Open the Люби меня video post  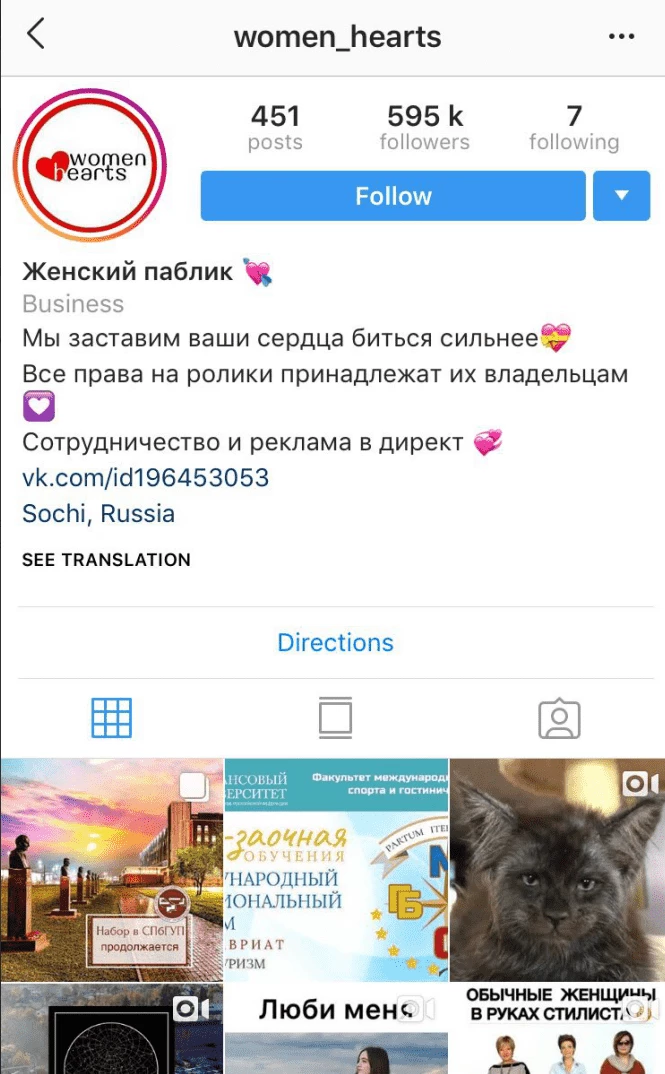coord(336,1029)
